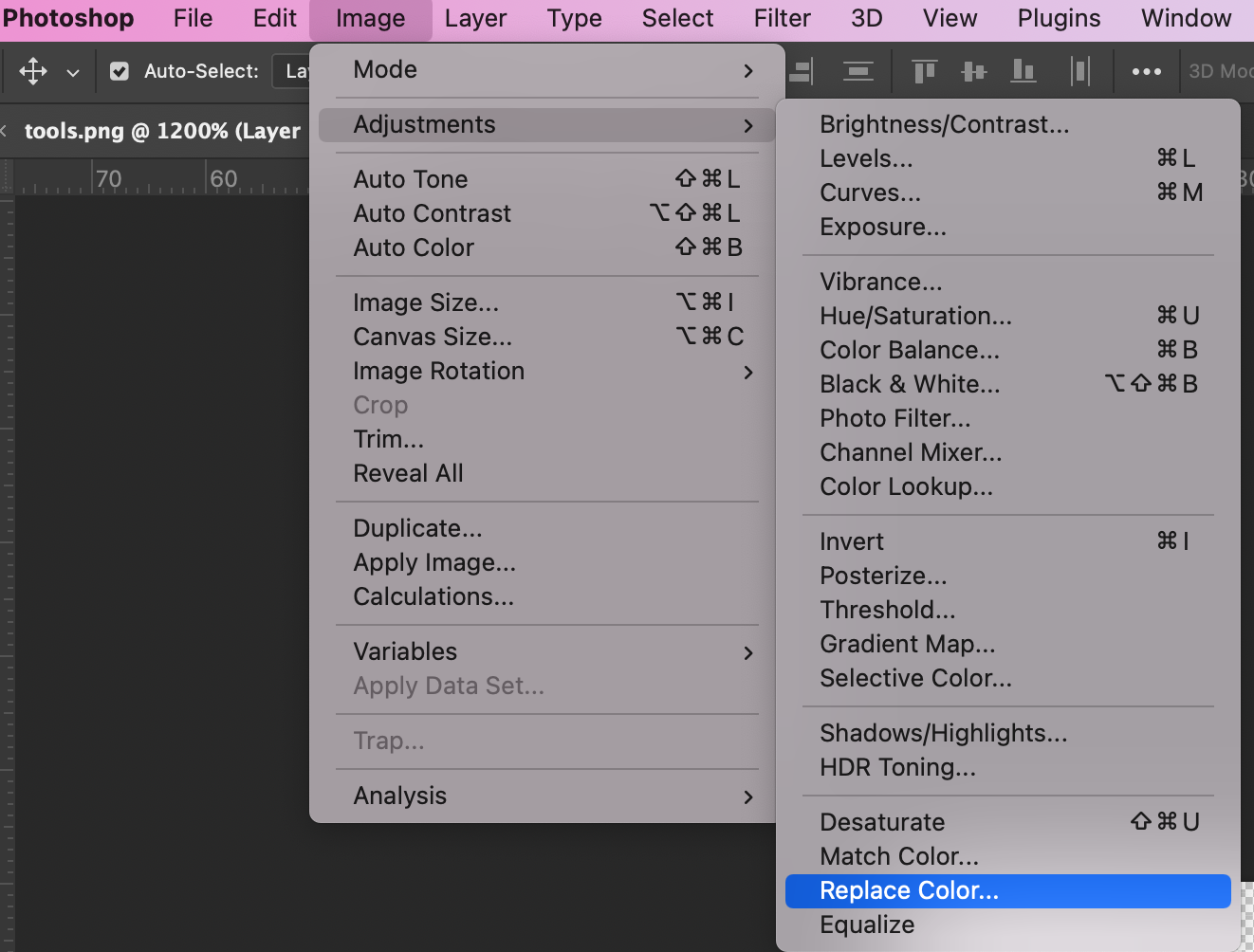This screenshot has height=952, width=1254.
Task: Expand the Analysis submenu
Action: tap(547, 796)
